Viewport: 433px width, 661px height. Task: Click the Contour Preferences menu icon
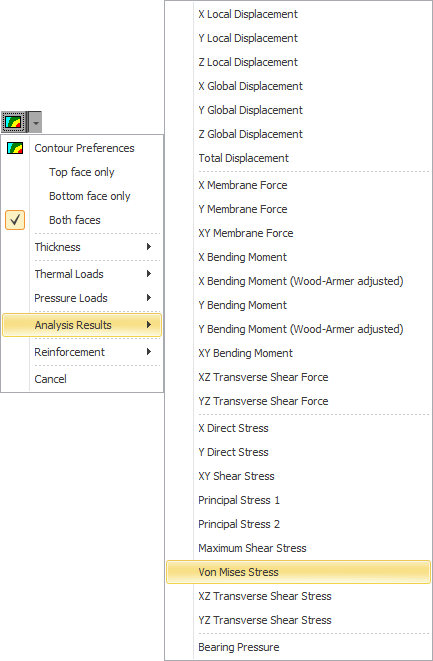click(x=15, y=148)
